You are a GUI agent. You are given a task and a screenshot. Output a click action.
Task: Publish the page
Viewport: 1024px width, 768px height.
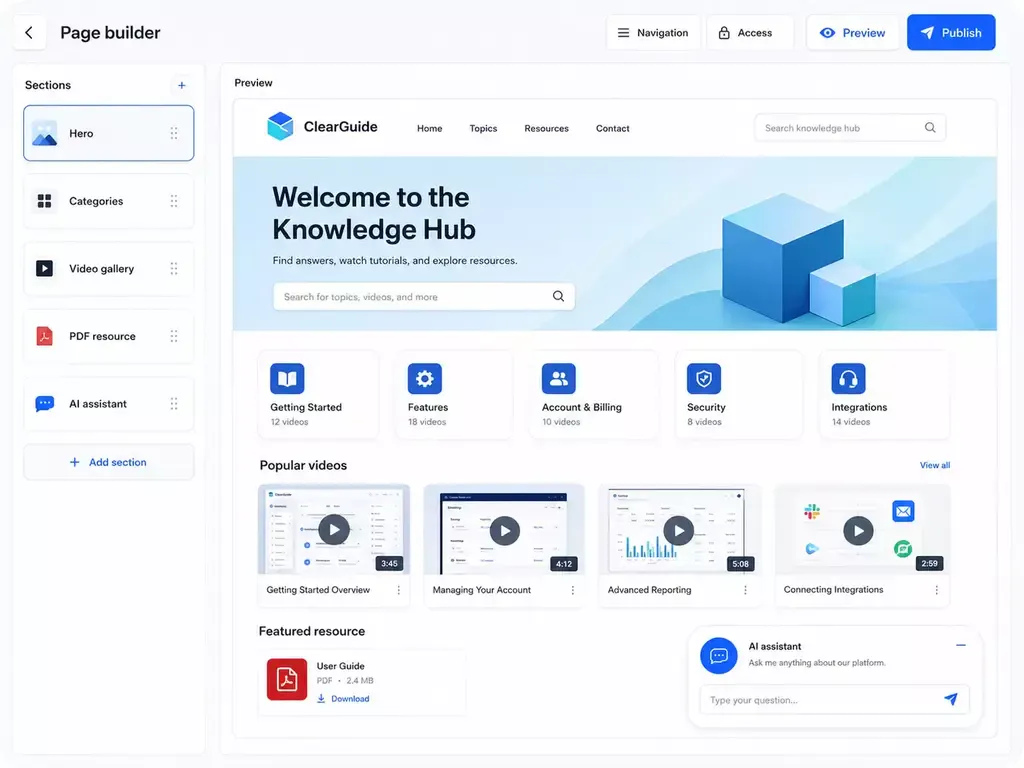tap(951, 33)
